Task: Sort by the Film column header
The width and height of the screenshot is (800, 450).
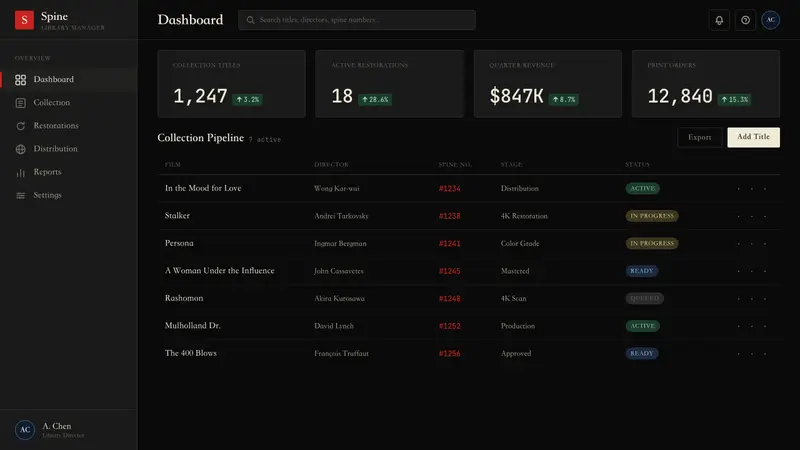Action: coord(172,165)
